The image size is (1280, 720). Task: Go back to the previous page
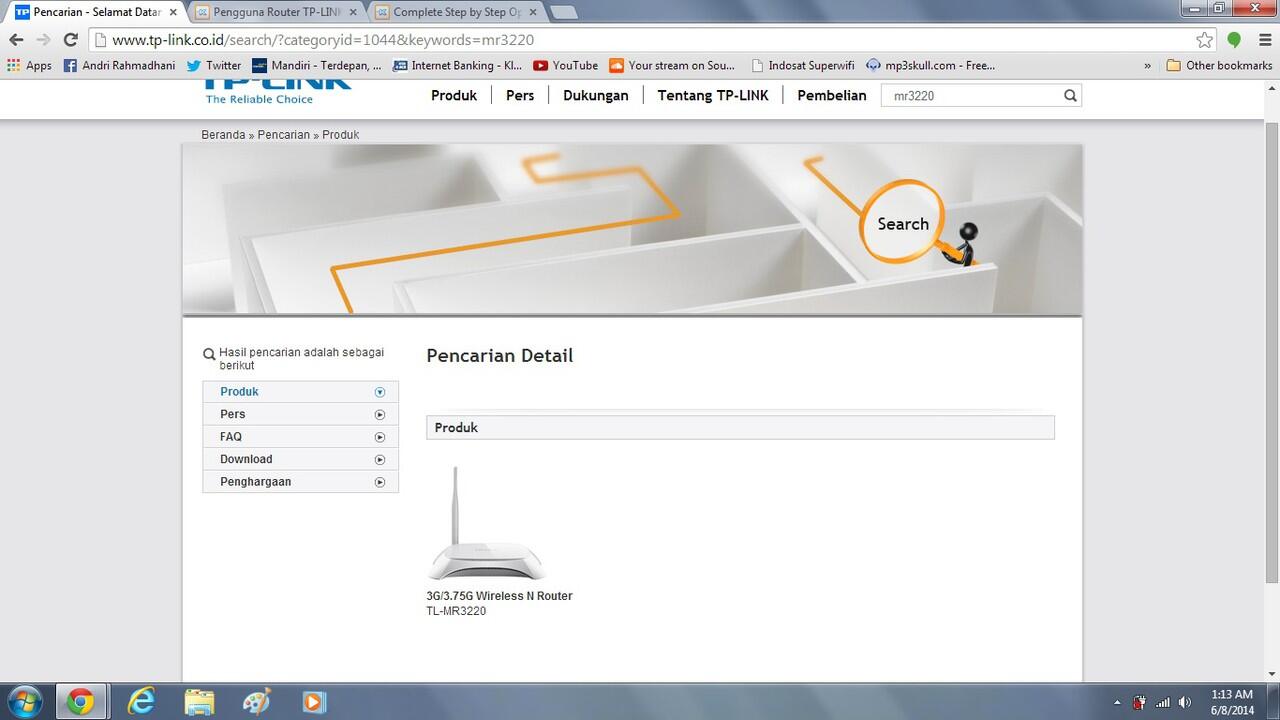pyautogui.click(x=16, y=40)
